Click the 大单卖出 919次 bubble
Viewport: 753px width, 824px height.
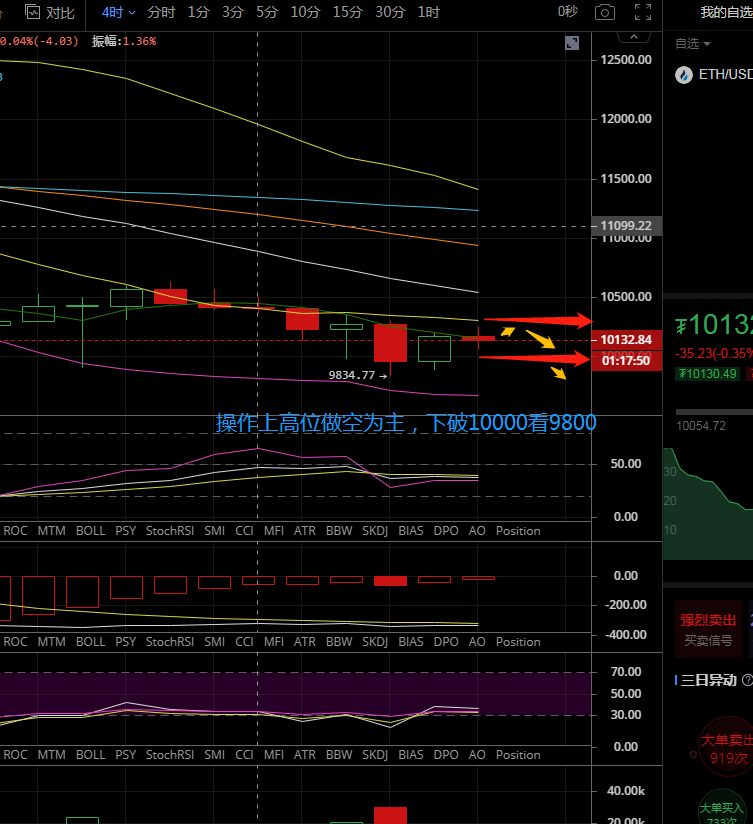coord(727,747)
